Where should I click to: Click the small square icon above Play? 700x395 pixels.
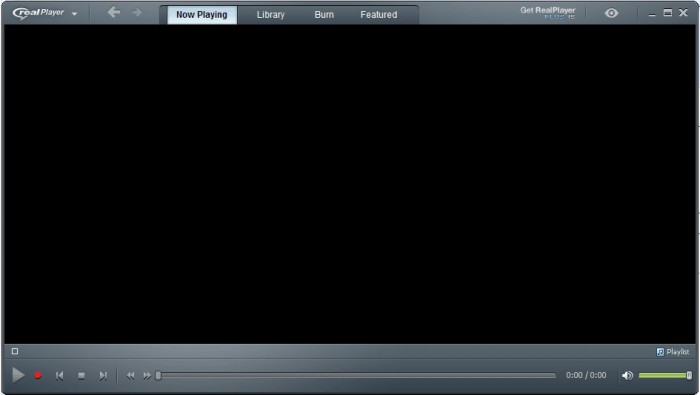point(15,351)
